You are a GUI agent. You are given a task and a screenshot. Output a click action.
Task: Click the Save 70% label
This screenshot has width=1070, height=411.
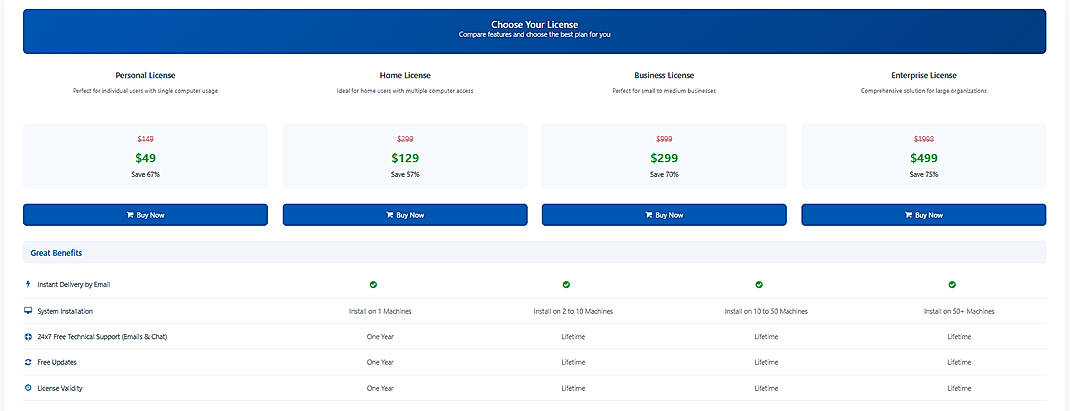tap(664, 175)
